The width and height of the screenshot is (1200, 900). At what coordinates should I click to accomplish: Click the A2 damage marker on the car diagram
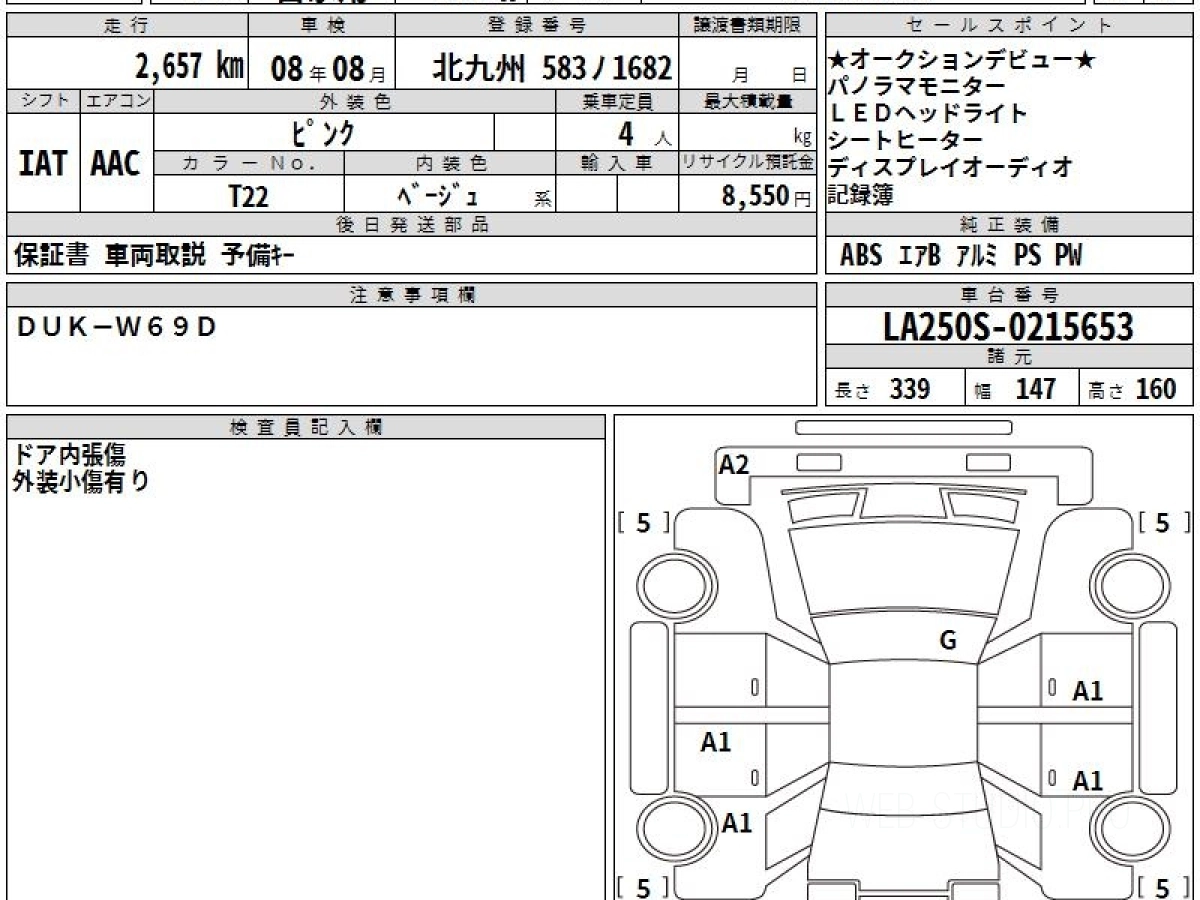click(x=734, y=464)
